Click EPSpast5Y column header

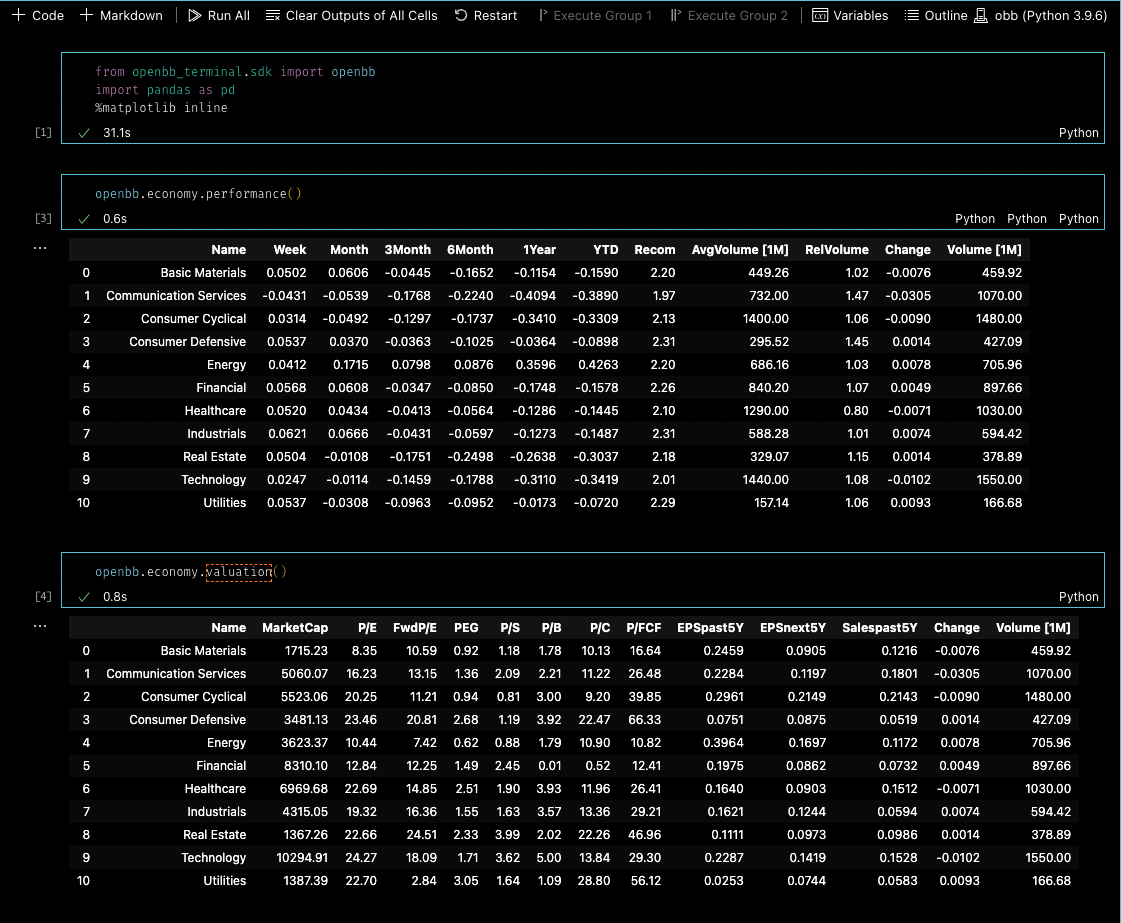[x=710, y=628]
